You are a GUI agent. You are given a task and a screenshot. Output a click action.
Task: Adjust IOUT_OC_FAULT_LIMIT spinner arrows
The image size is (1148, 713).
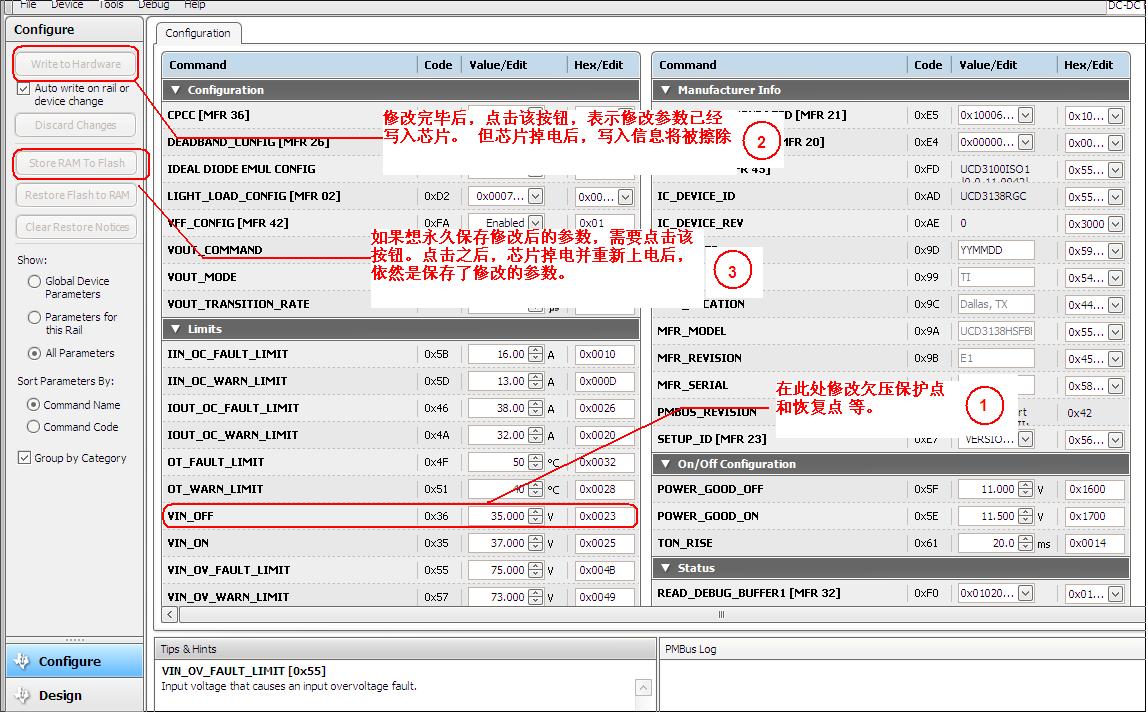(536, 408)
